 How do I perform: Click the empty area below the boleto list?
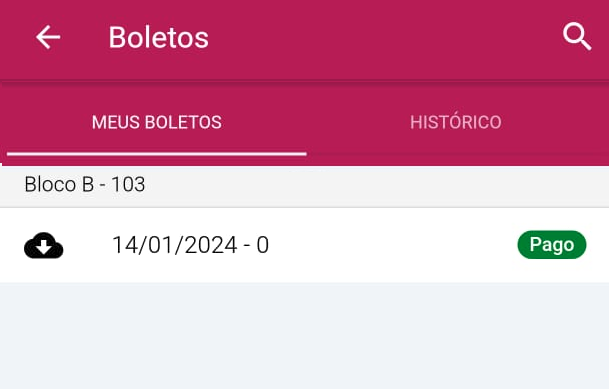tap(304, 336)
